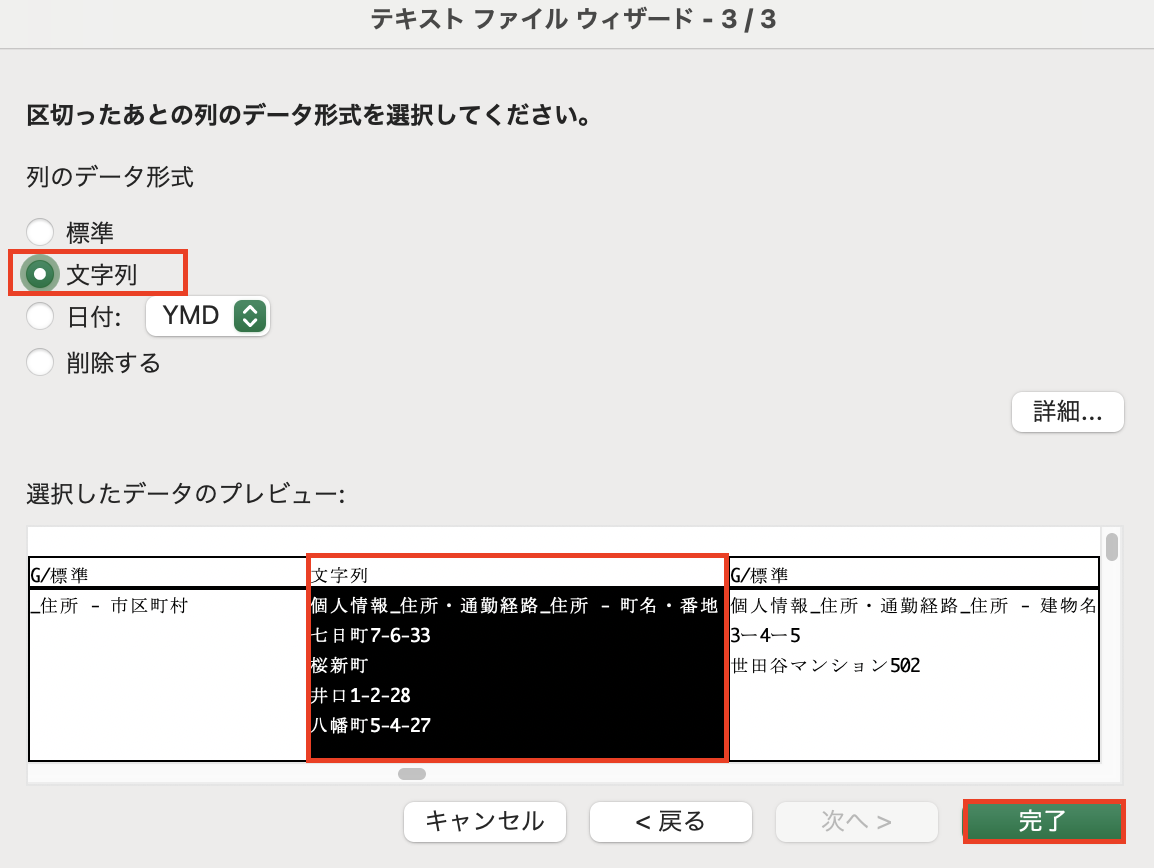Select 削除する to skip this column
Image resolution: width=1154 pixels, height=868 pixels.
(40, 363)
